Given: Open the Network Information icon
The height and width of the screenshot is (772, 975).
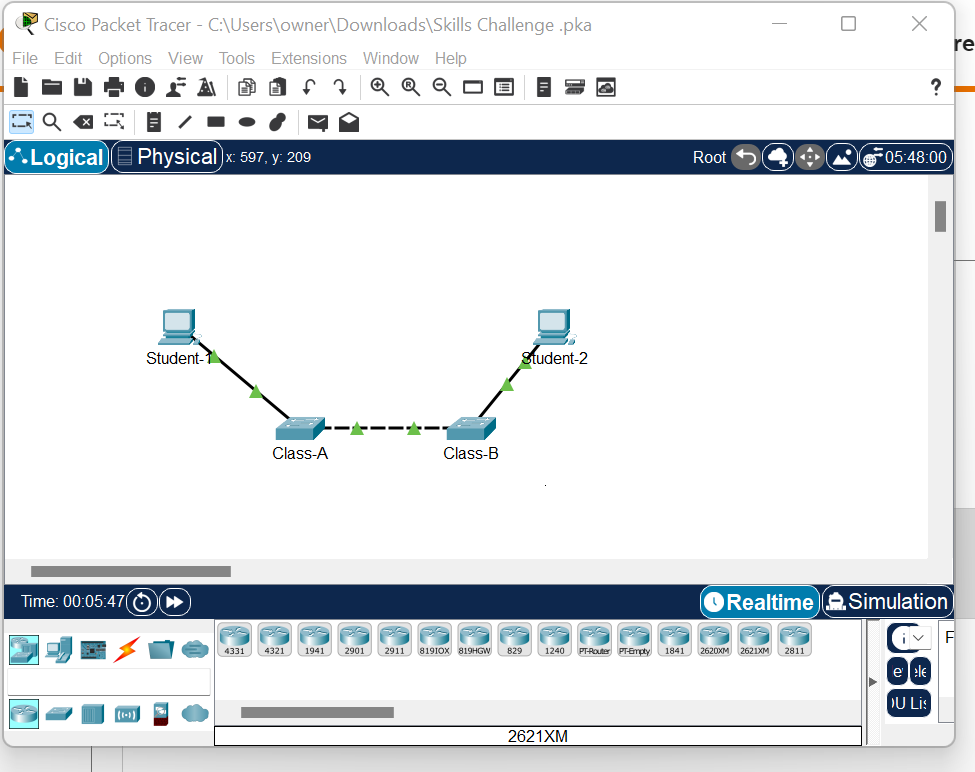Looking at the screenshot, I should tap(145, 87).
